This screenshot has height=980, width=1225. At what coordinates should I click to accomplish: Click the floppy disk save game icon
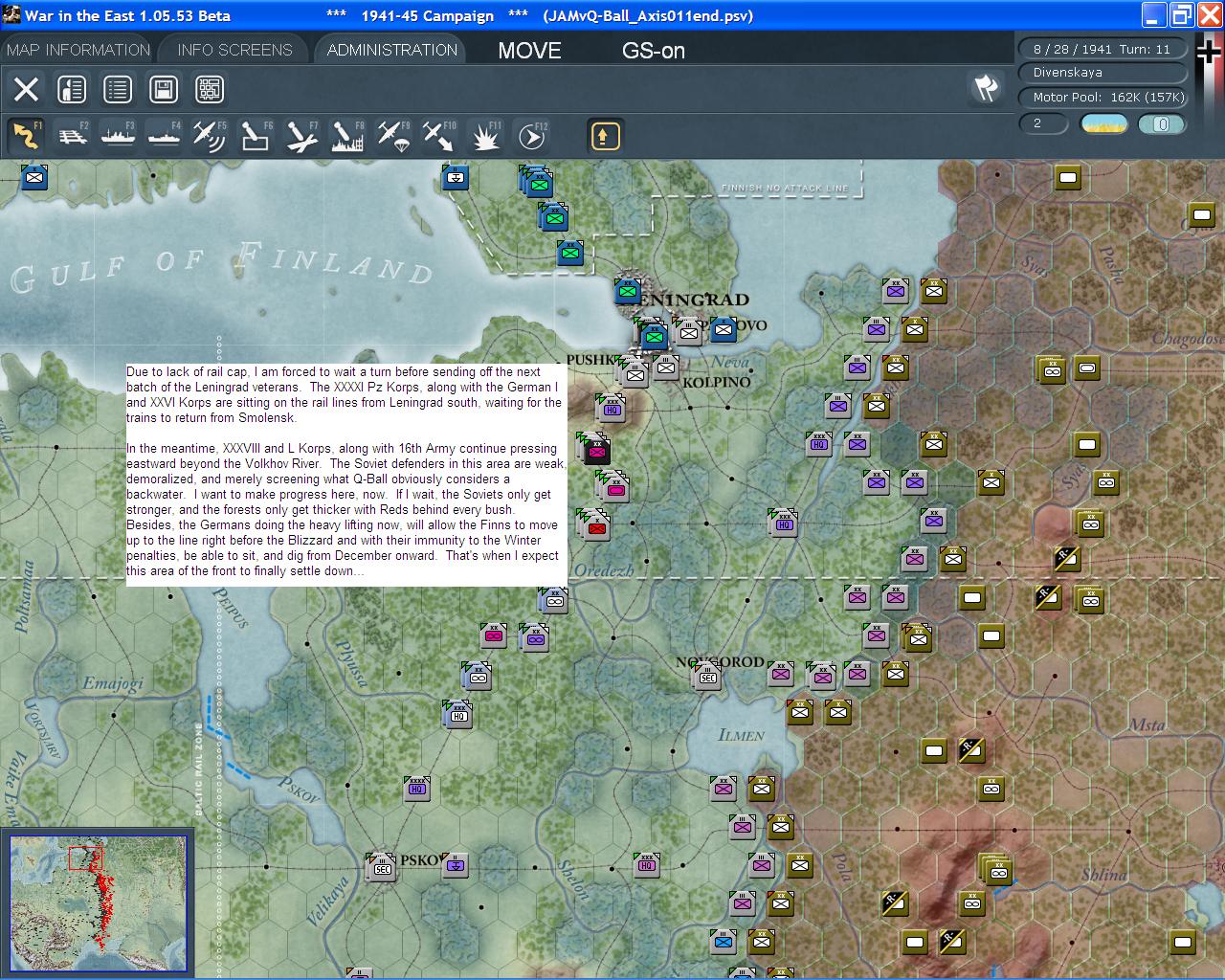pyautogui.click(x=164, y=89)
